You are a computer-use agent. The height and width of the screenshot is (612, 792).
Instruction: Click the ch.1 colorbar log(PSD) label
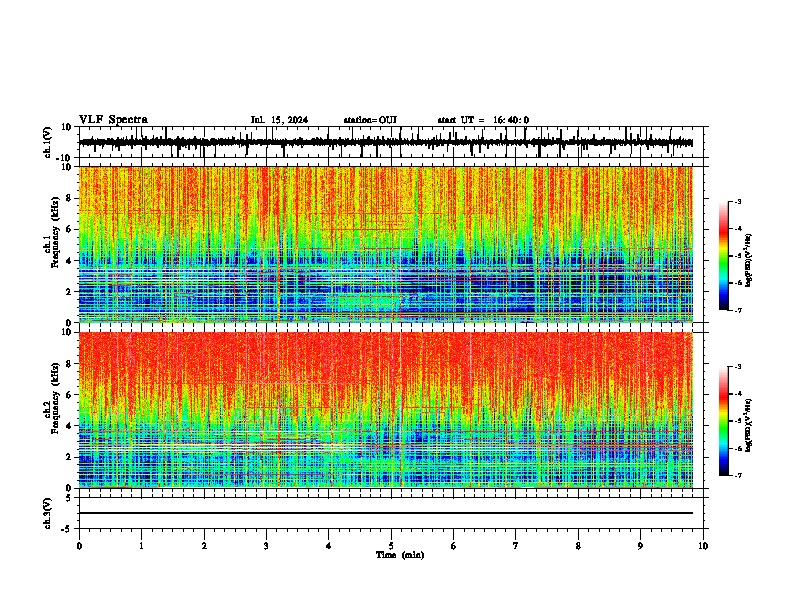pyautogui.click(x=749, y=260)
